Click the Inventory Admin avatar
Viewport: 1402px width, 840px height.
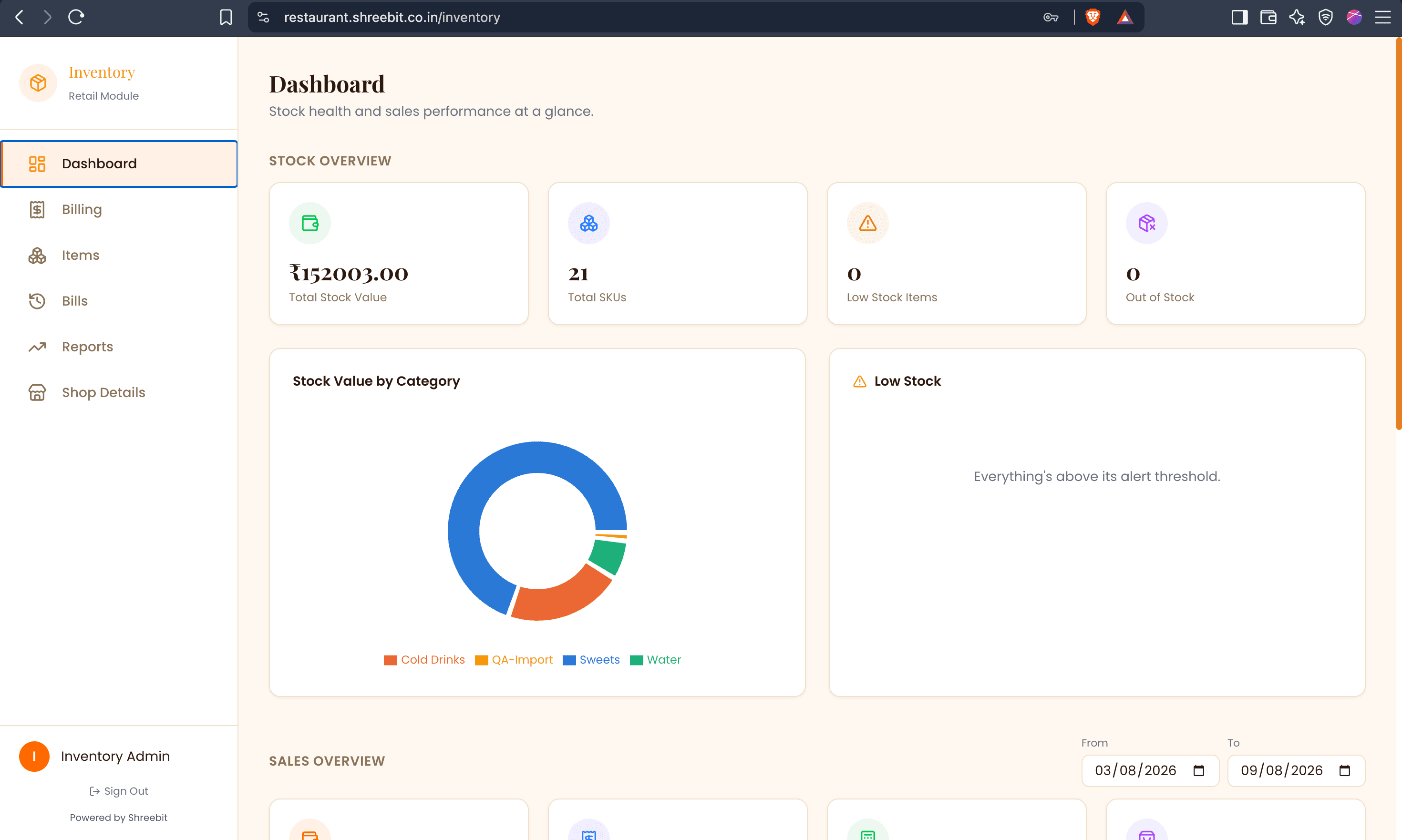pos(34,756)
